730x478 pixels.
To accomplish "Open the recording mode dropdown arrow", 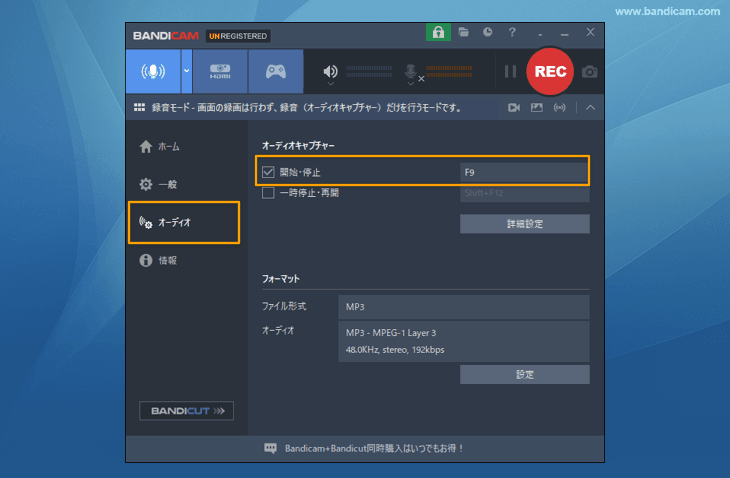I will 186,71.
